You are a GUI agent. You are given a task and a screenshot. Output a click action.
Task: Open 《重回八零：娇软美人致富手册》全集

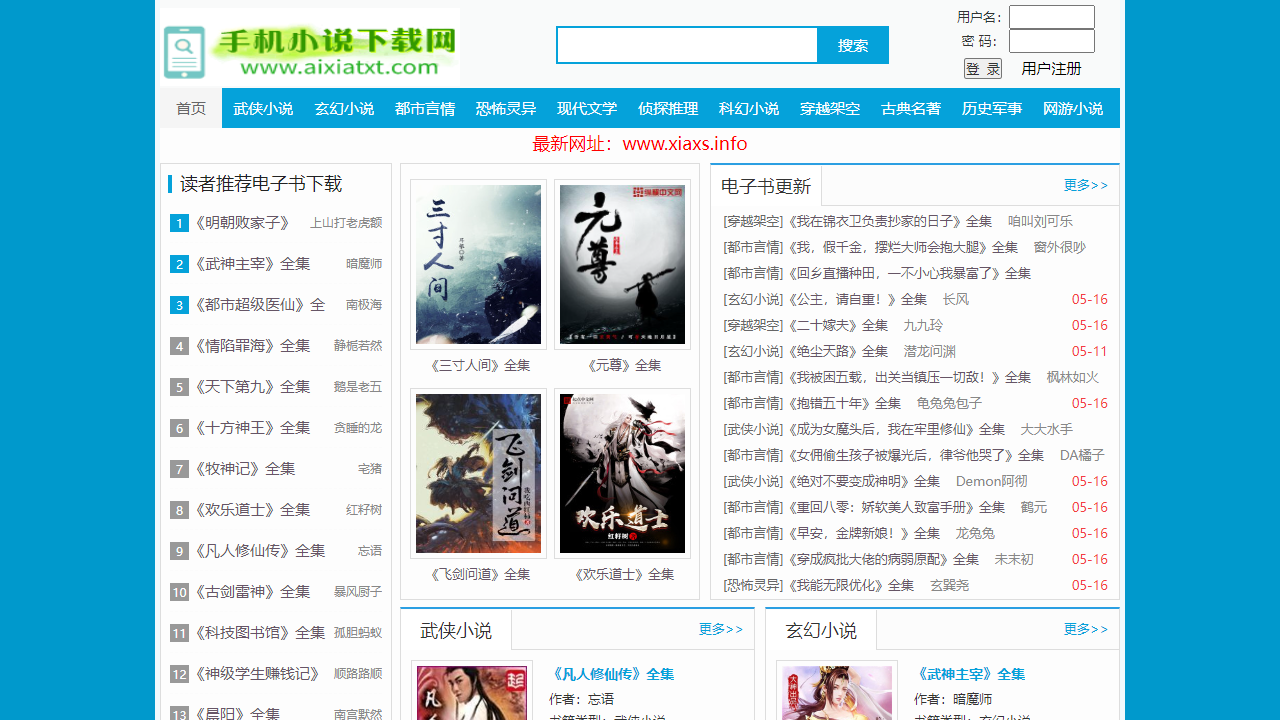[x=896, y=507]
